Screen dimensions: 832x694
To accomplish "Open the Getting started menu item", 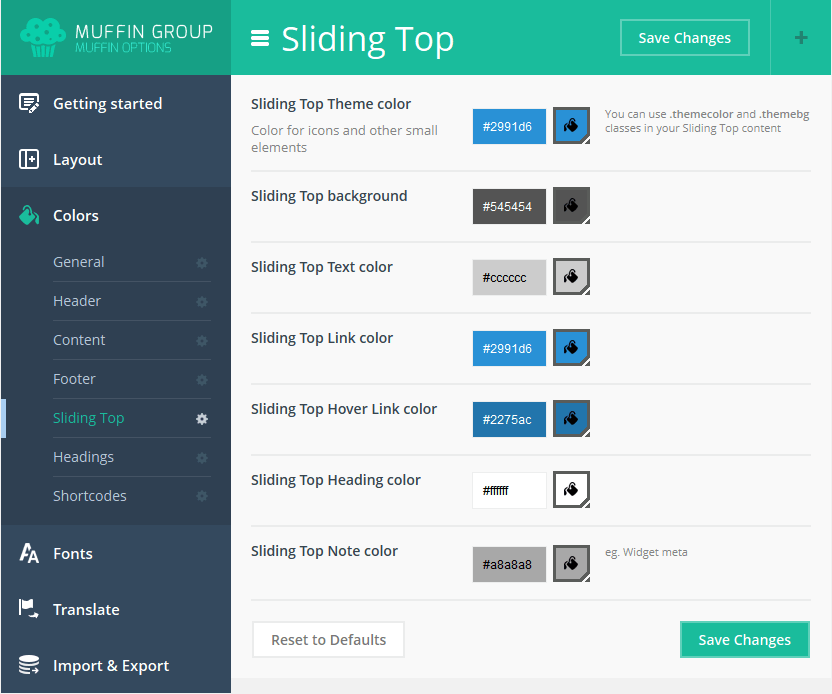I will (x=107, y=104).
